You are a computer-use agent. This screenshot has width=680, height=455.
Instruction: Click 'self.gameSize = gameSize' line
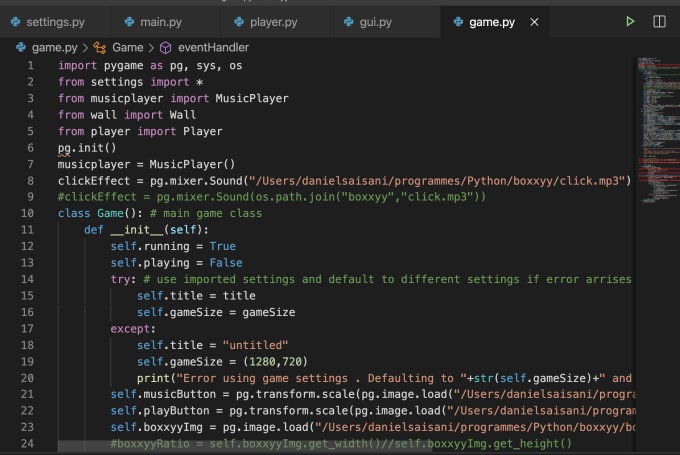[216, 312]
